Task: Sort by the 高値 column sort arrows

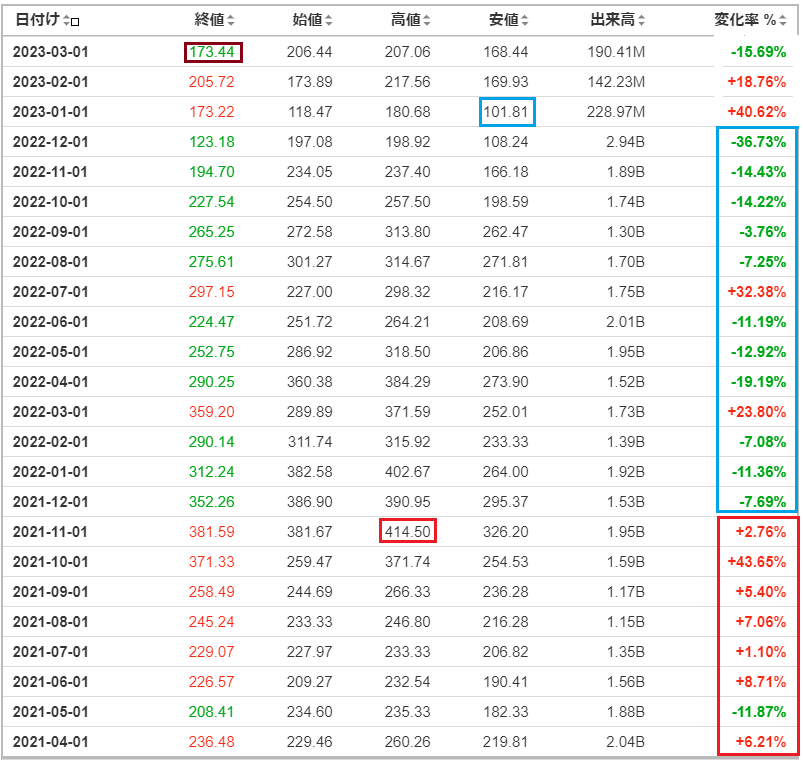Action: pos(427,20)
